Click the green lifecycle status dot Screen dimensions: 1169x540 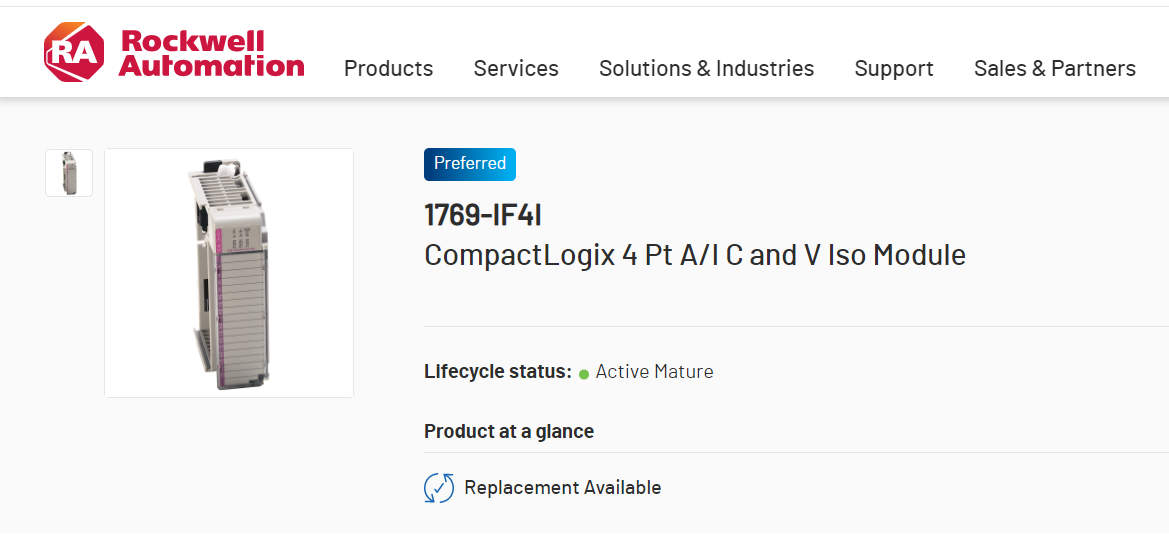click(584, 374)
